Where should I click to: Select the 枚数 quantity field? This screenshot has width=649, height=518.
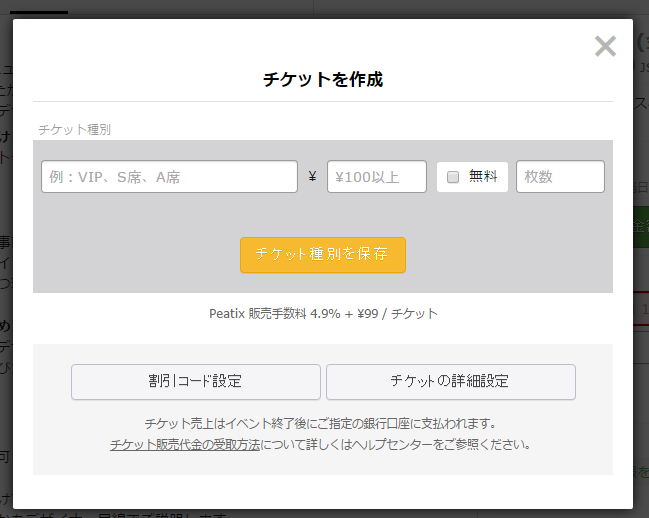click(560, 177)
